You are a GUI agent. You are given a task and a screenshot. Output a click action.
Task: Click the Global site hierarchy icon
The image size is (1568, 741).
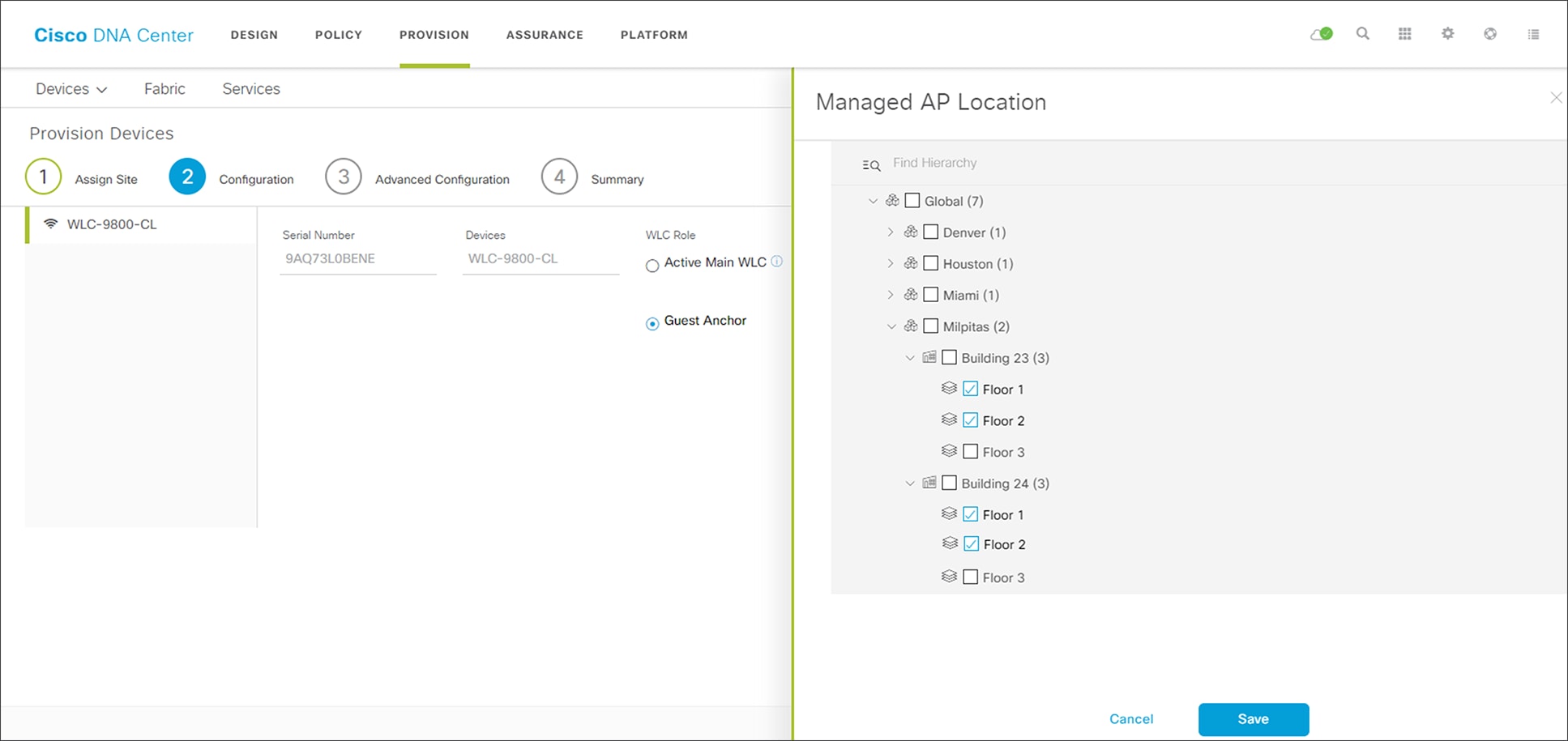click(892, 200)
